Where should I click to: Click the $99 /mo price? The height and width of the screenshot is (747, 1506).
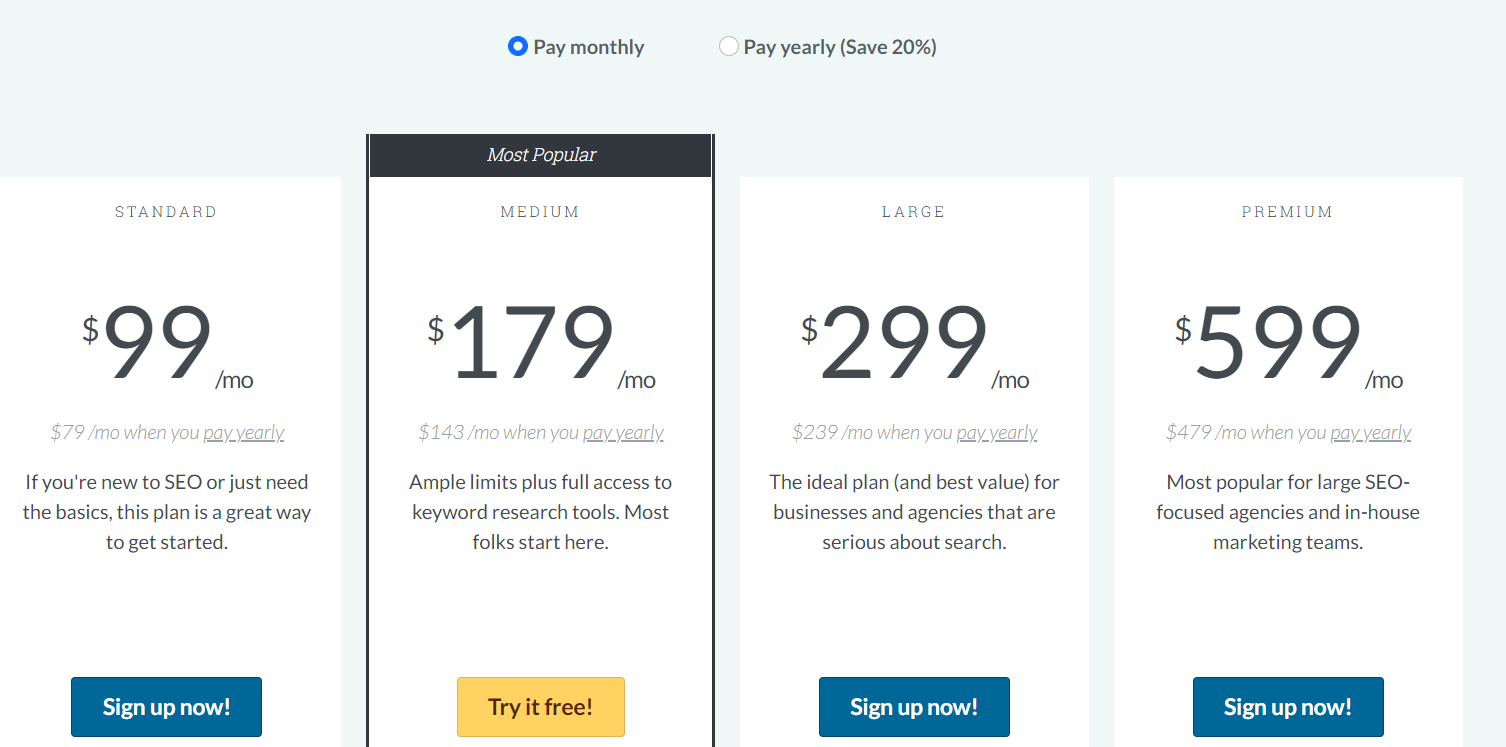coord(160,345)
